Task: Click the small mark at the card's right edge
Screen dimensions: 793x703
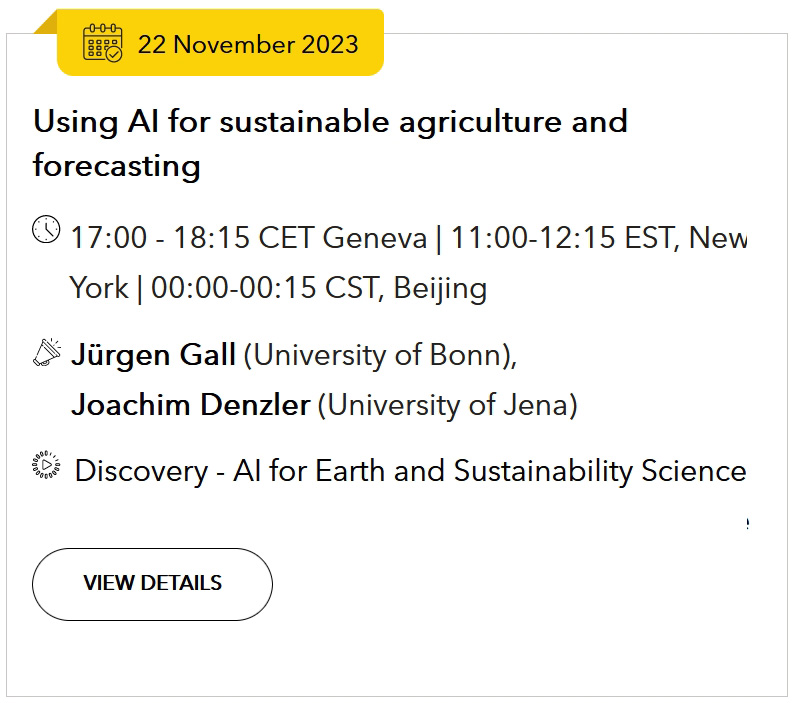Action: [x=747, y=524]
